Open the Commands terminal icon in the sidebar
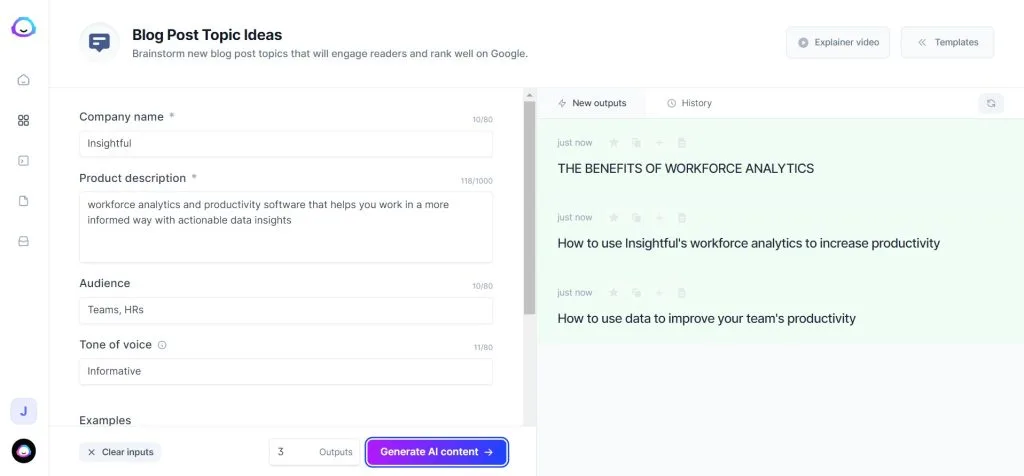The image size is (1024, 476). click(x=24, y=161)
